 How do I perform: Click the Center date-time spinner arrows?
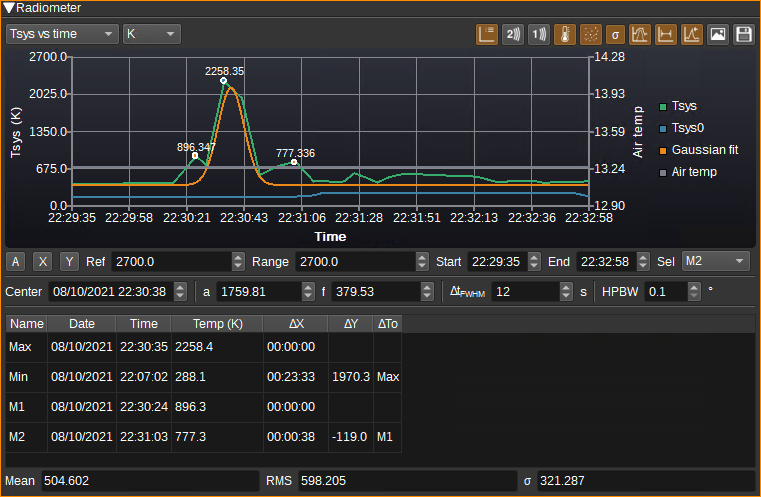(x=180, y=292)
